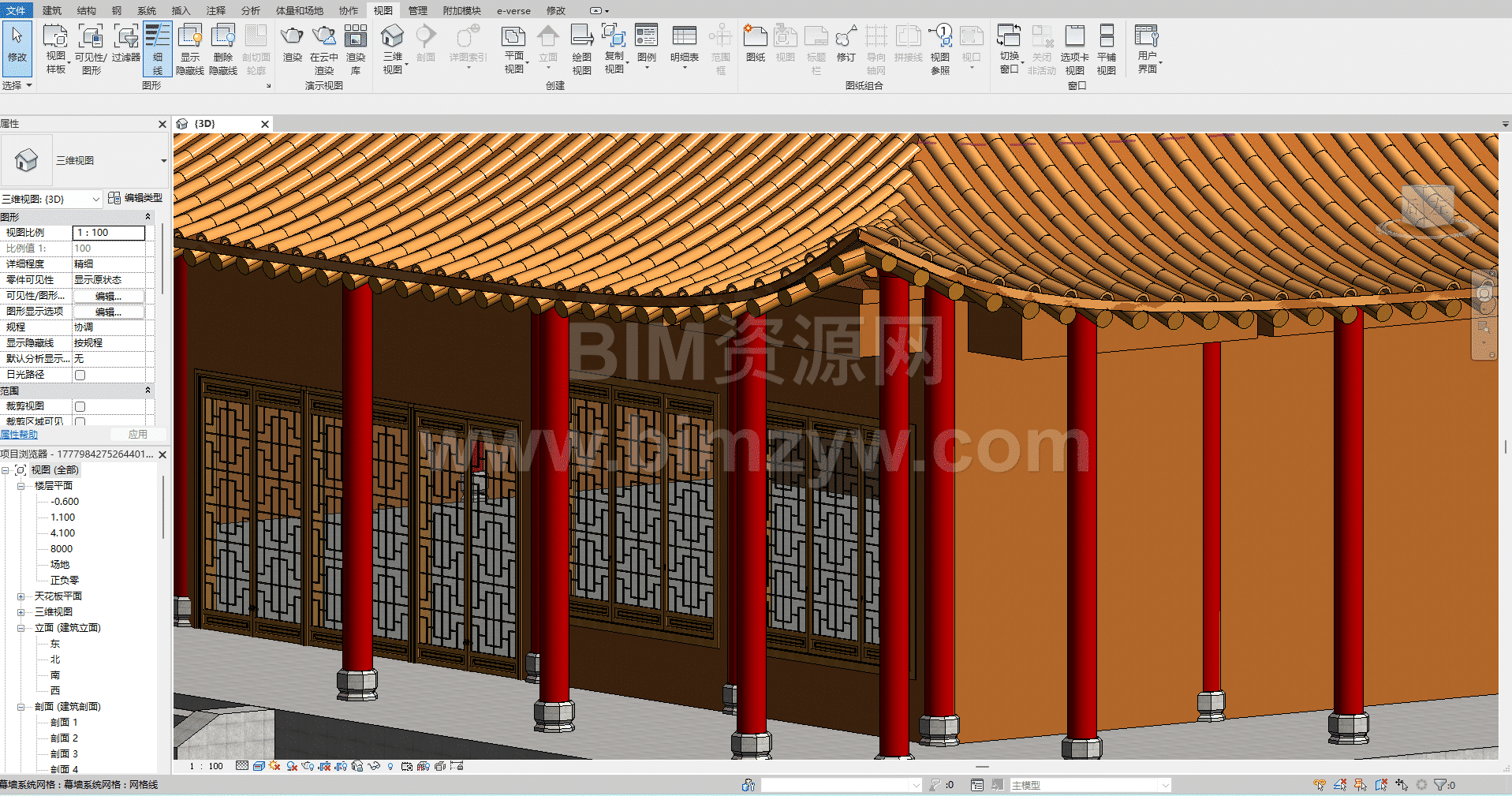
Task: Open 修订 revisions tool
Action: coord(846,43)
